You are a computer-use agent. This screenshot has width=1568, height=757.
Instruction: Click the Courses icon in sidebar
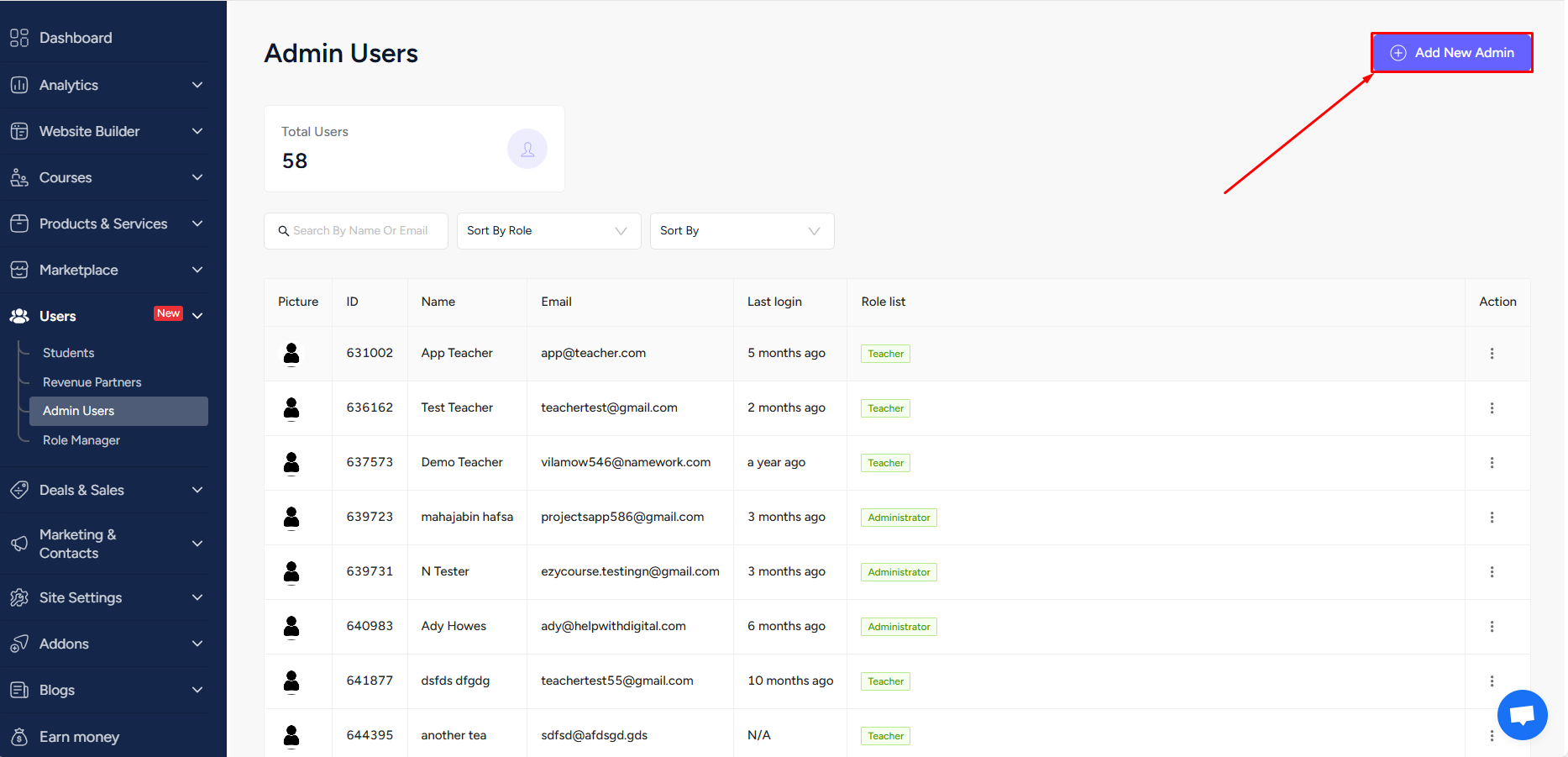(x=19, y=177)
